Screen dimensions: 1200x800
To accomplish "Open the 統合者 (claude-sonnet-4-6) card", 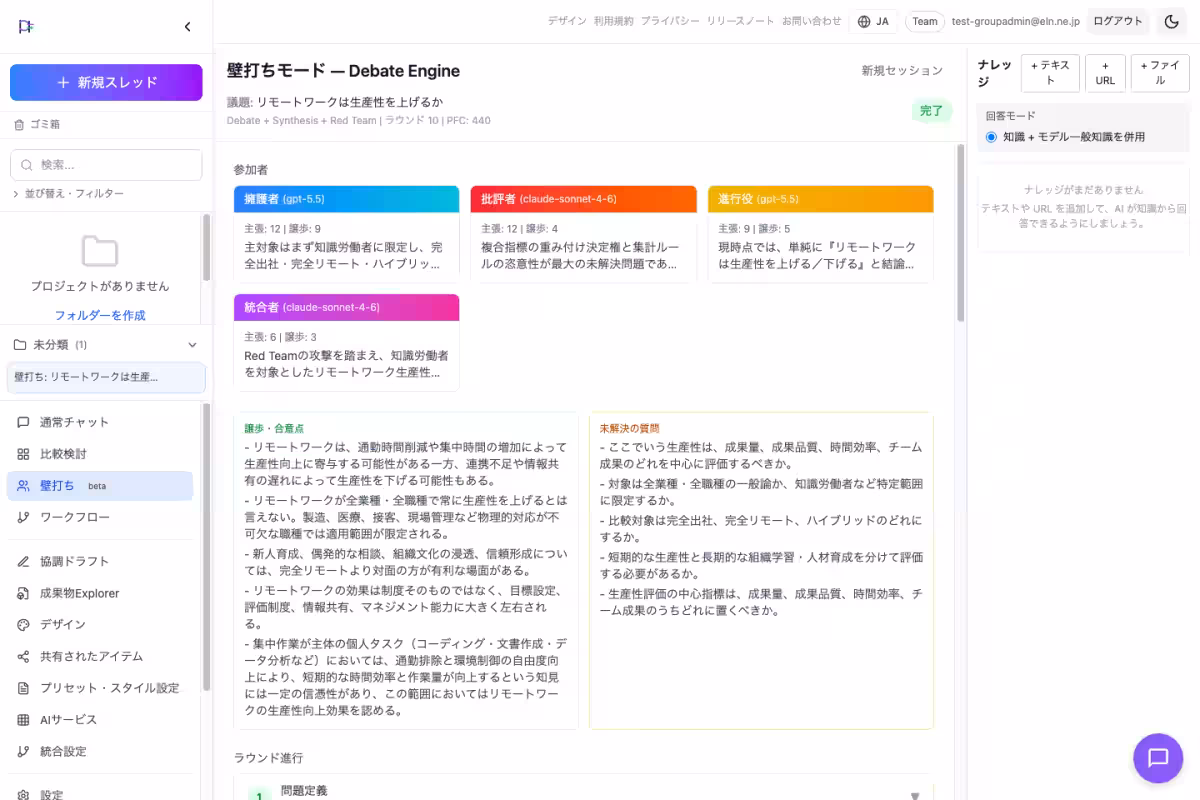I will click(347, 342).
